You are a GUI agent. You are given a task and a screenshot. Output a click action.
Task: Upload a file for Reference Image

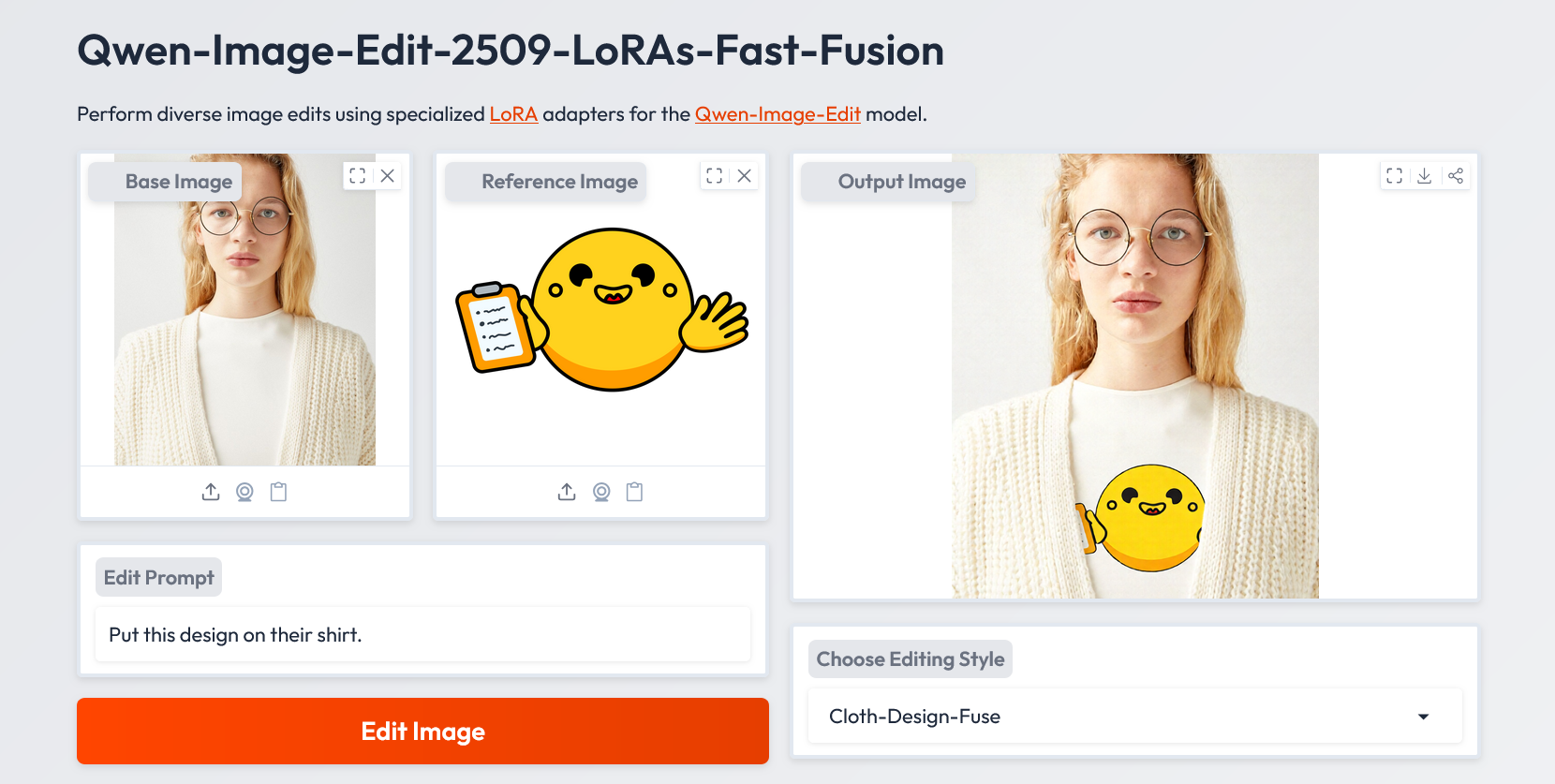(x=567, y=492)
